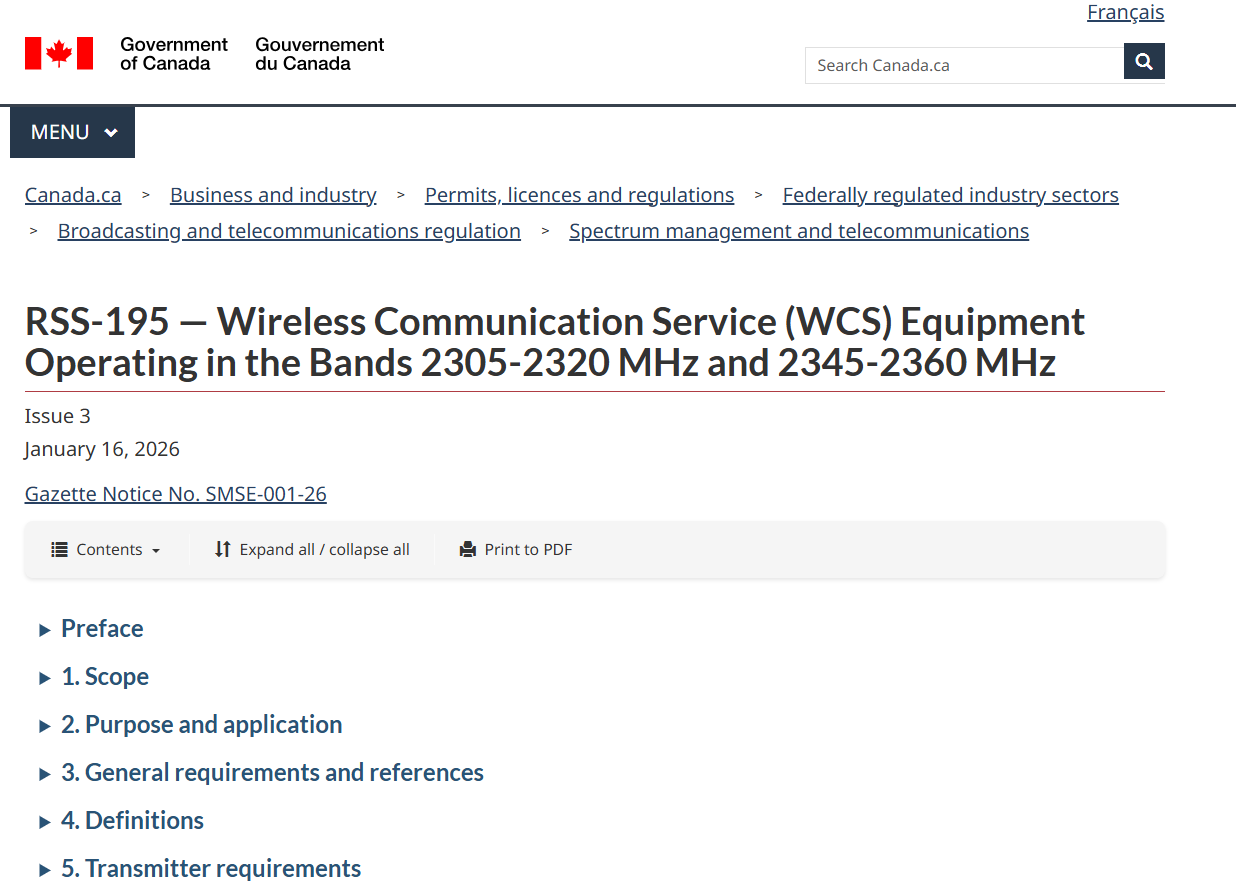Click the Search Canada.ca input field
This screenshot has height=892, width=1236.
point(964,65)
